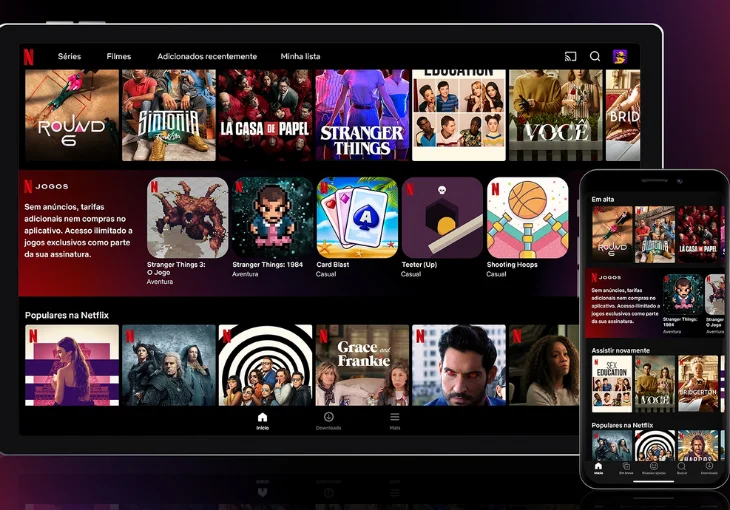Open the Umbrella Academy spiral poster on phone
The width and height of the screenshot is (730, 510).
655,445
